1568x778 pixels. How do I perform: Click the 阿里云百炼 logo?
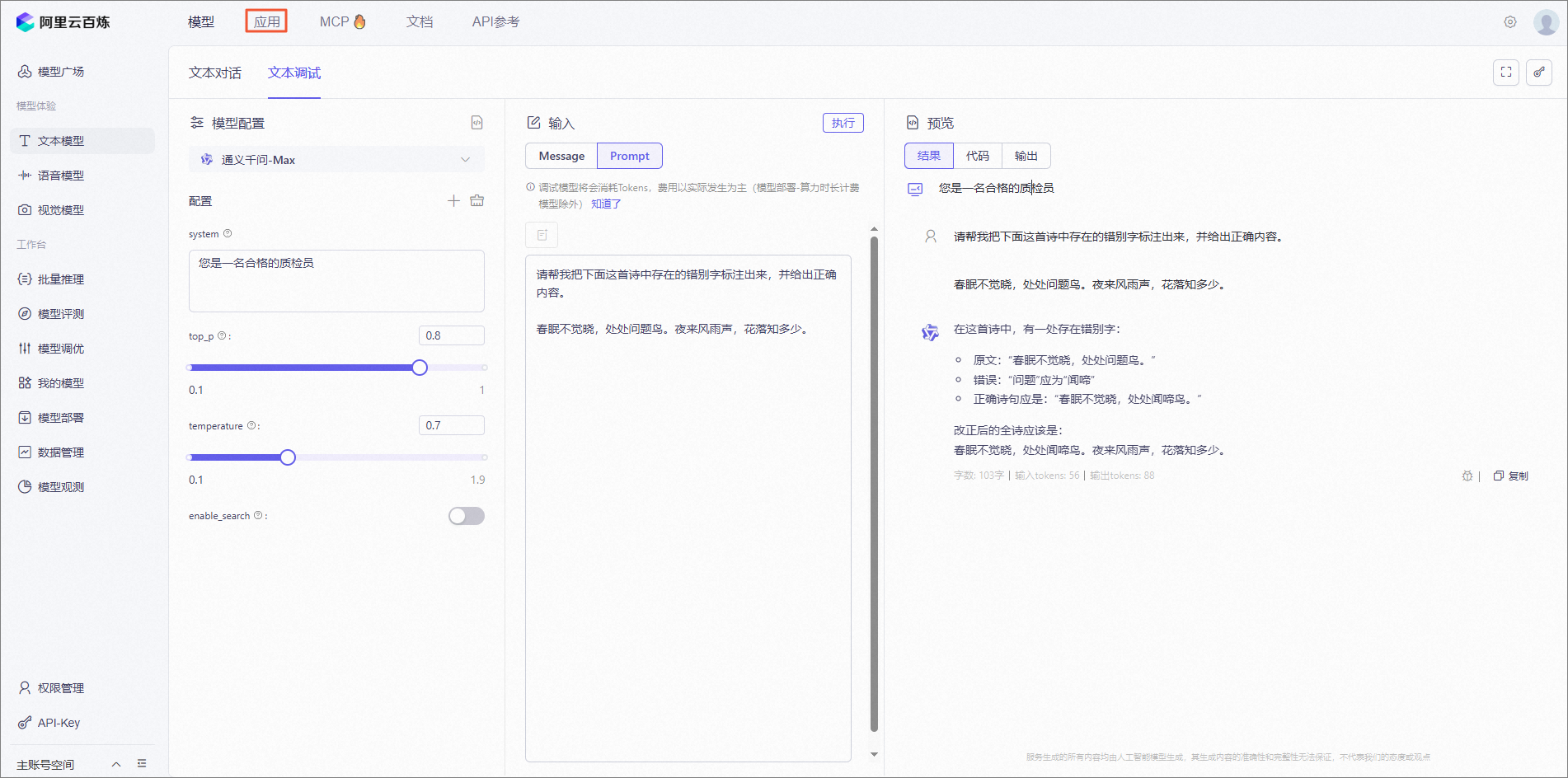[x=63, y=22]
